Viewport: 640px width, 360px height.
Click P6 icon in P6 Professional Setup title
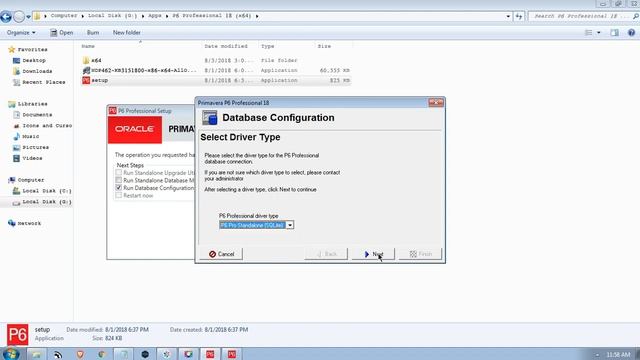pyautogui.click(x=113, y=111)
